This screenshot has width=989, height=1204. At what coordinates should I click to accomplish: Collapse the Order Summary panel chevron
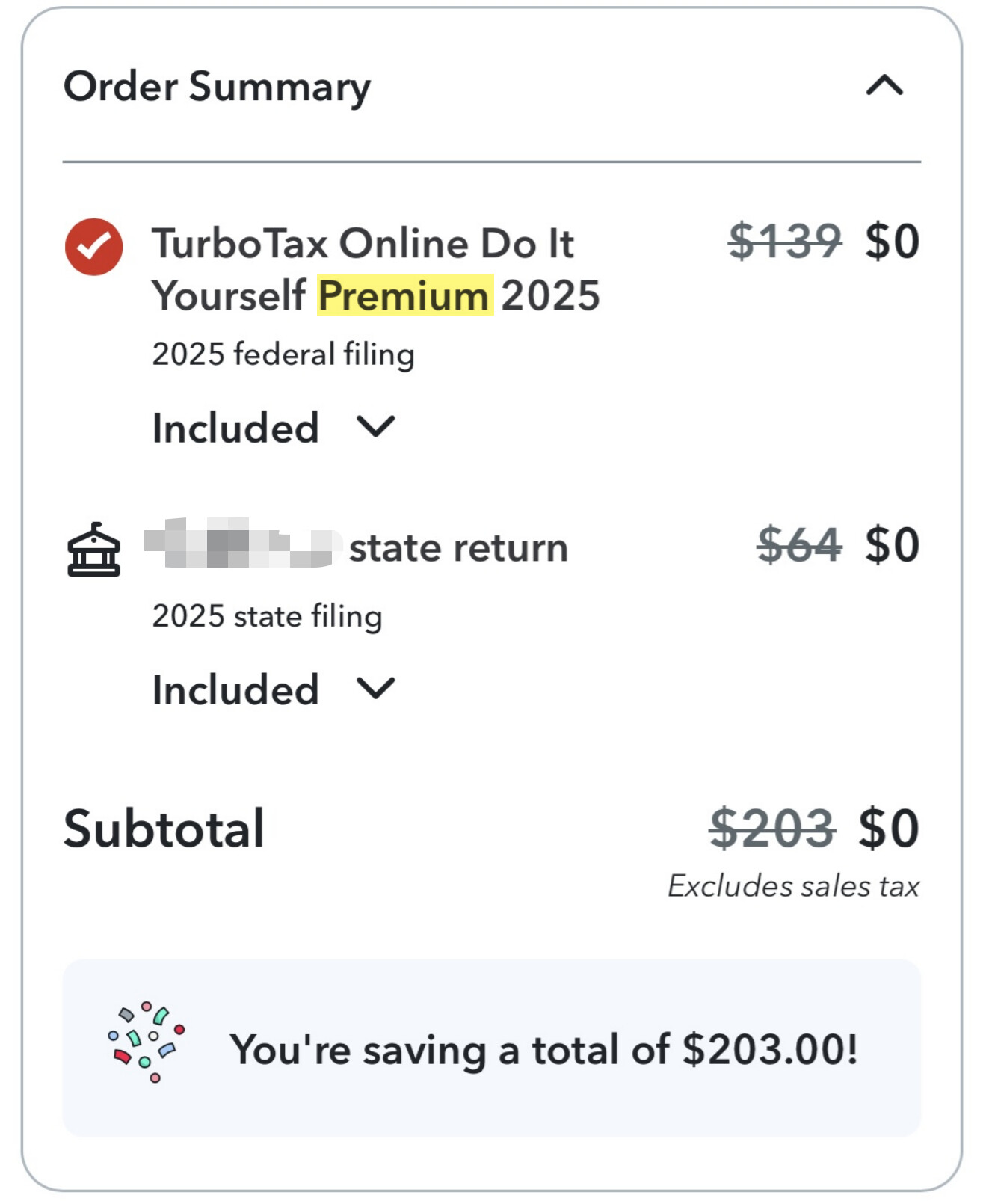[884, 86]
